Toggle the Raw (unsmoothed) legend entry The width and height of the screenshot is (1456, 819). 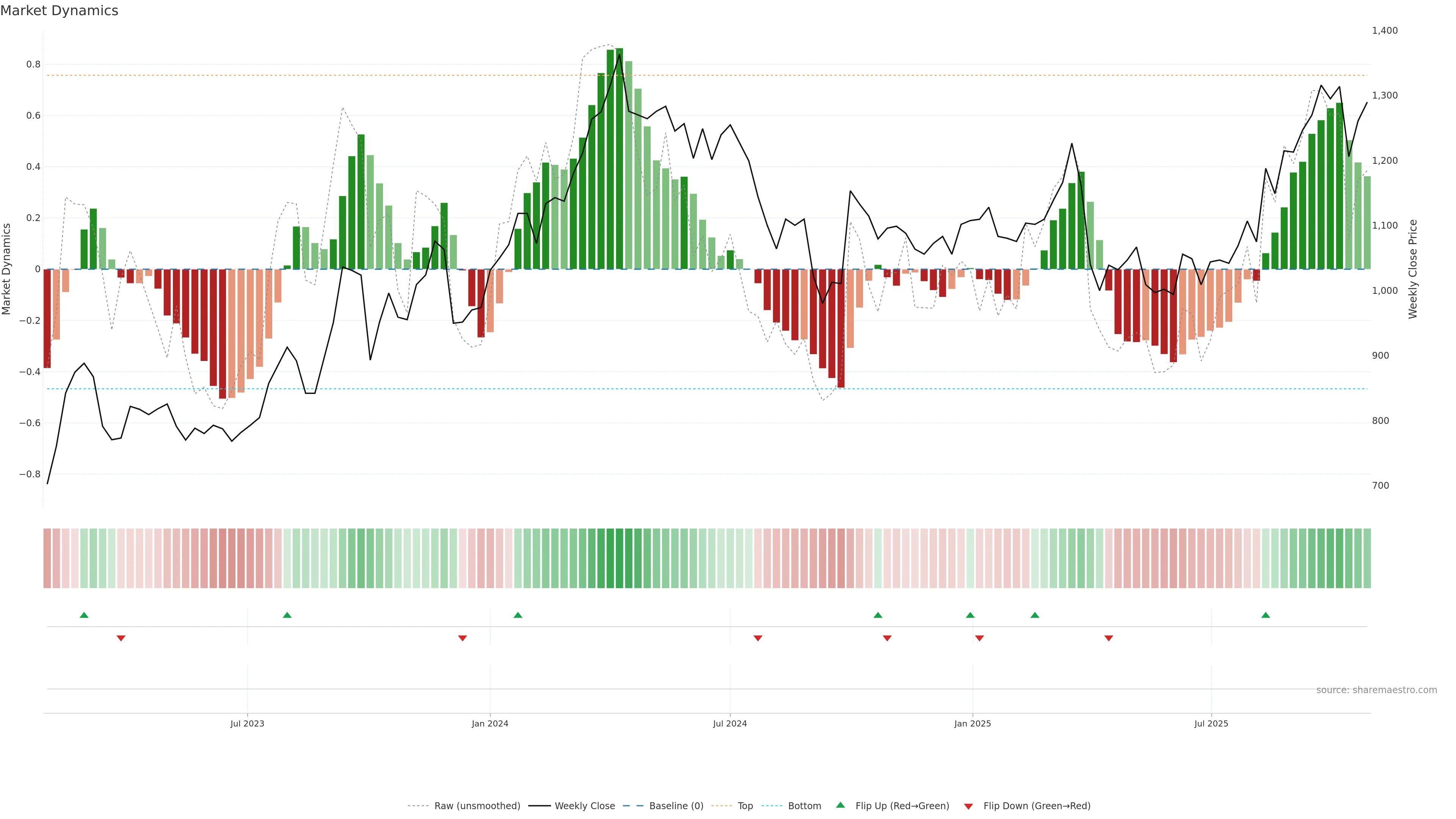pyautogui.click(x=477, y=806)
